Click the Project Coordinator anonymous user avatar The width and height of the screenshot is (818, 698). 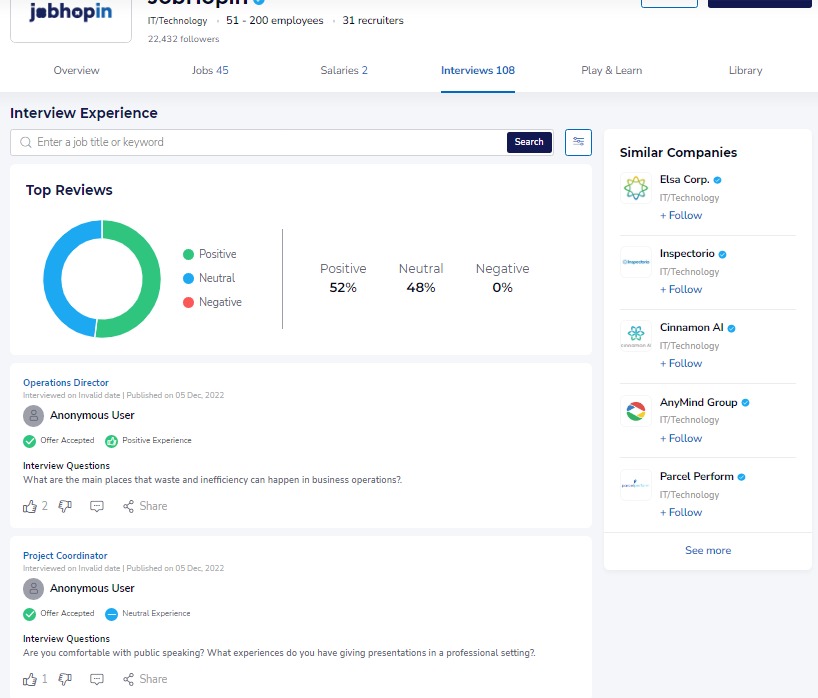pos(33,589)
